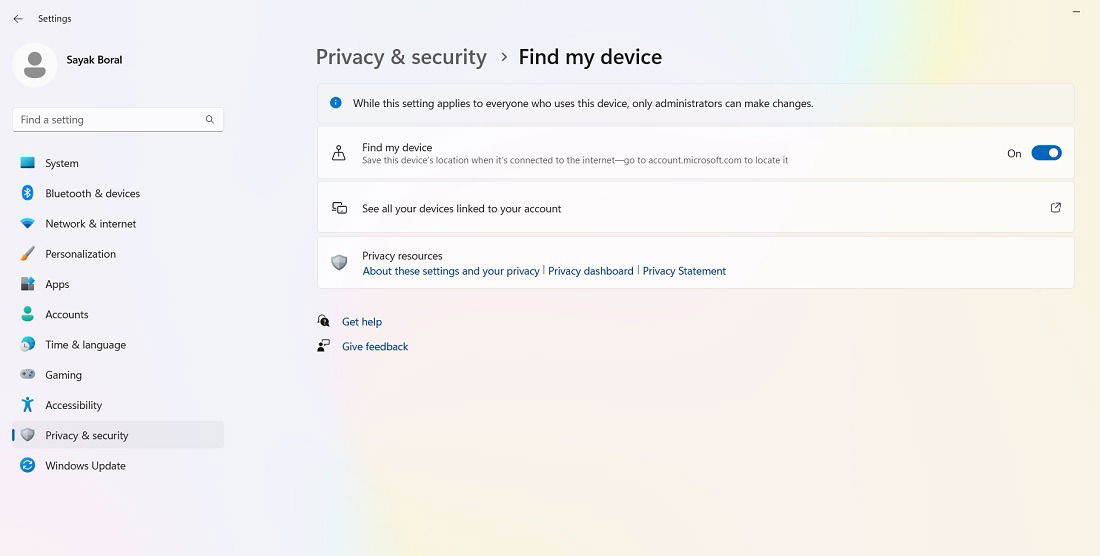Screen dimensions: 1100x556
Task: Click the external link icon for linked devices
Action: point(1055,208)
